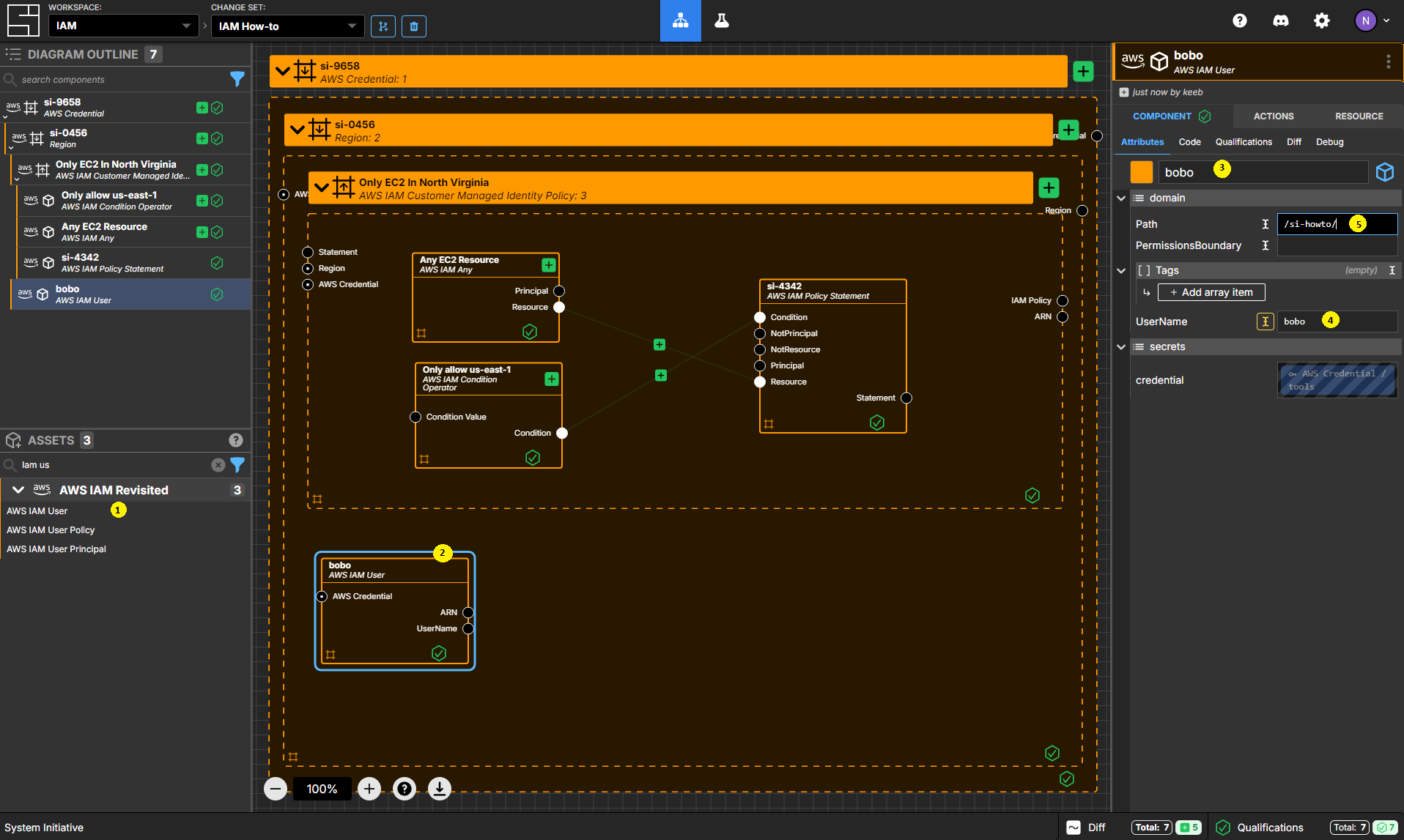The image size is (1404, 840).
Task: Select AWS IAM User Policy asset
Action: click(x=51, y=530)
